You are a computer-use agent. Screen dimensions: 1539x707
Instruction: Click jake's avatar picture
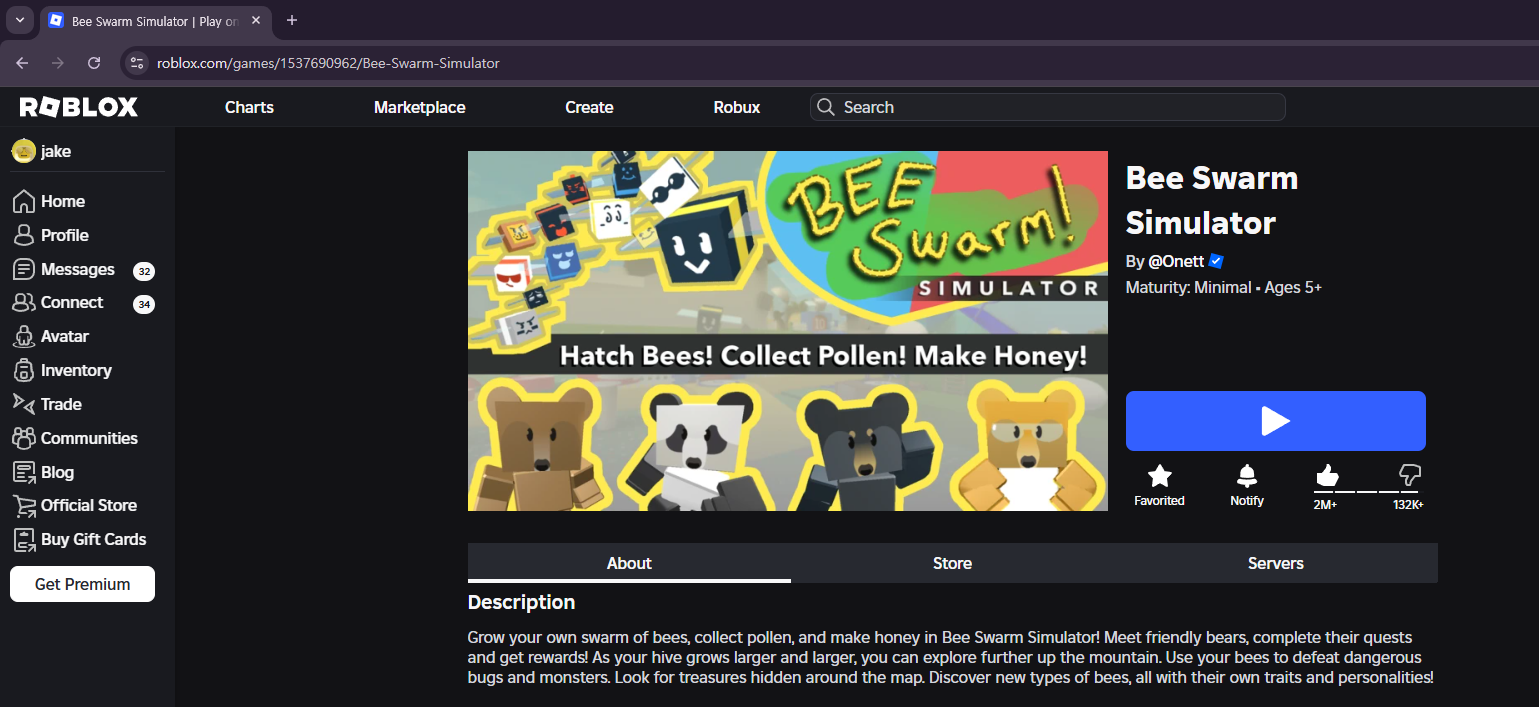pos(23,151)
